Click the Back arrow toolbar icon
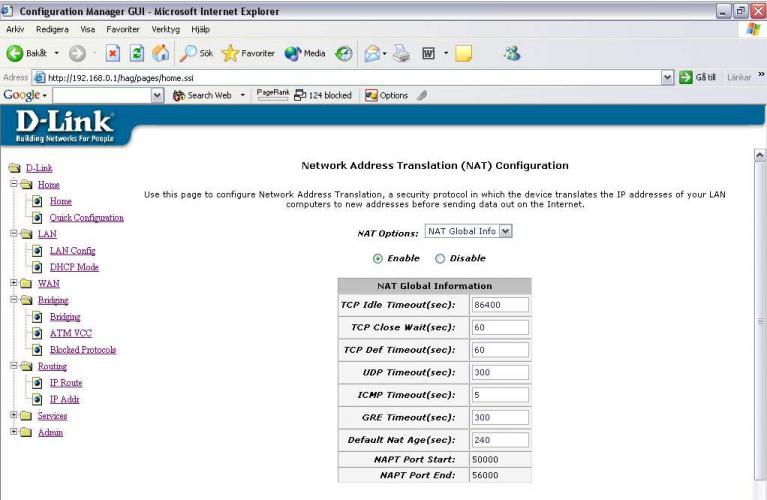 15,53
